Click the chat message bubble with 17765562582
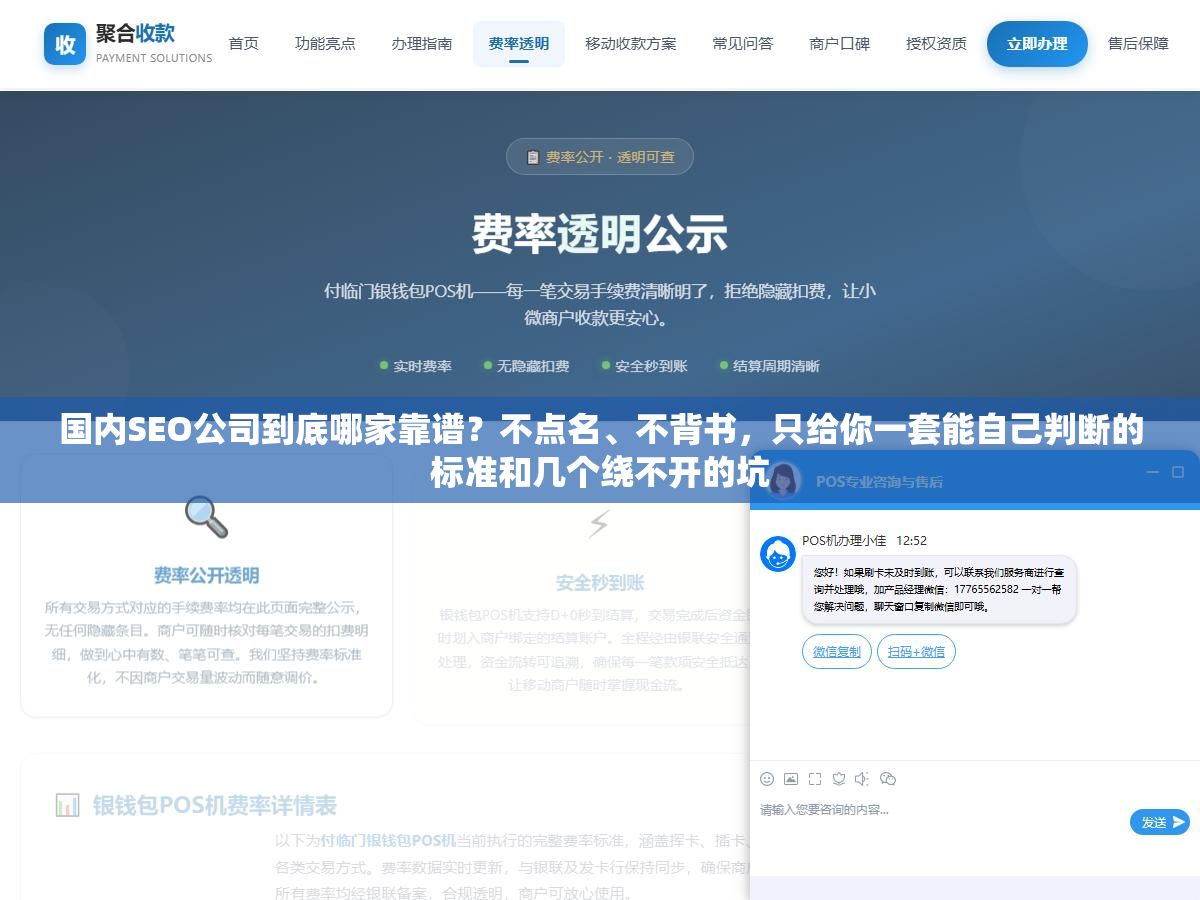This screenshot has width=1200, height=900. coord(939,590)
